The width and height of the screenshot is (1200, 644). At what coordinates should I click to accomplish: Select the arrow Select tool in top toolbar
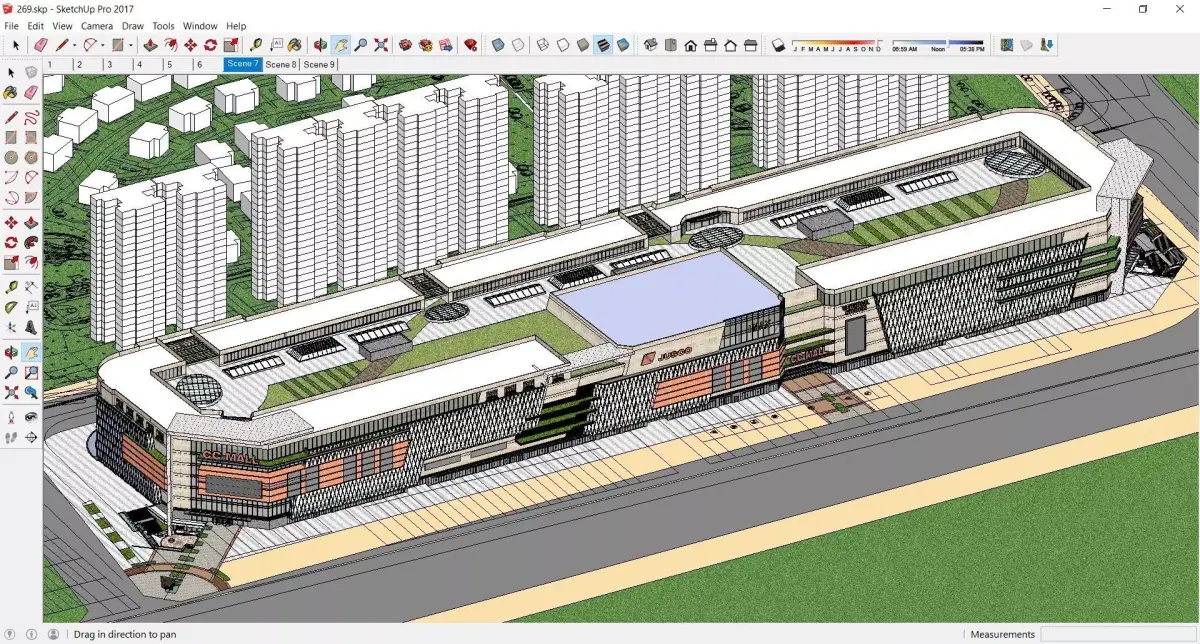pyautogui.click(x=16, y=45)
